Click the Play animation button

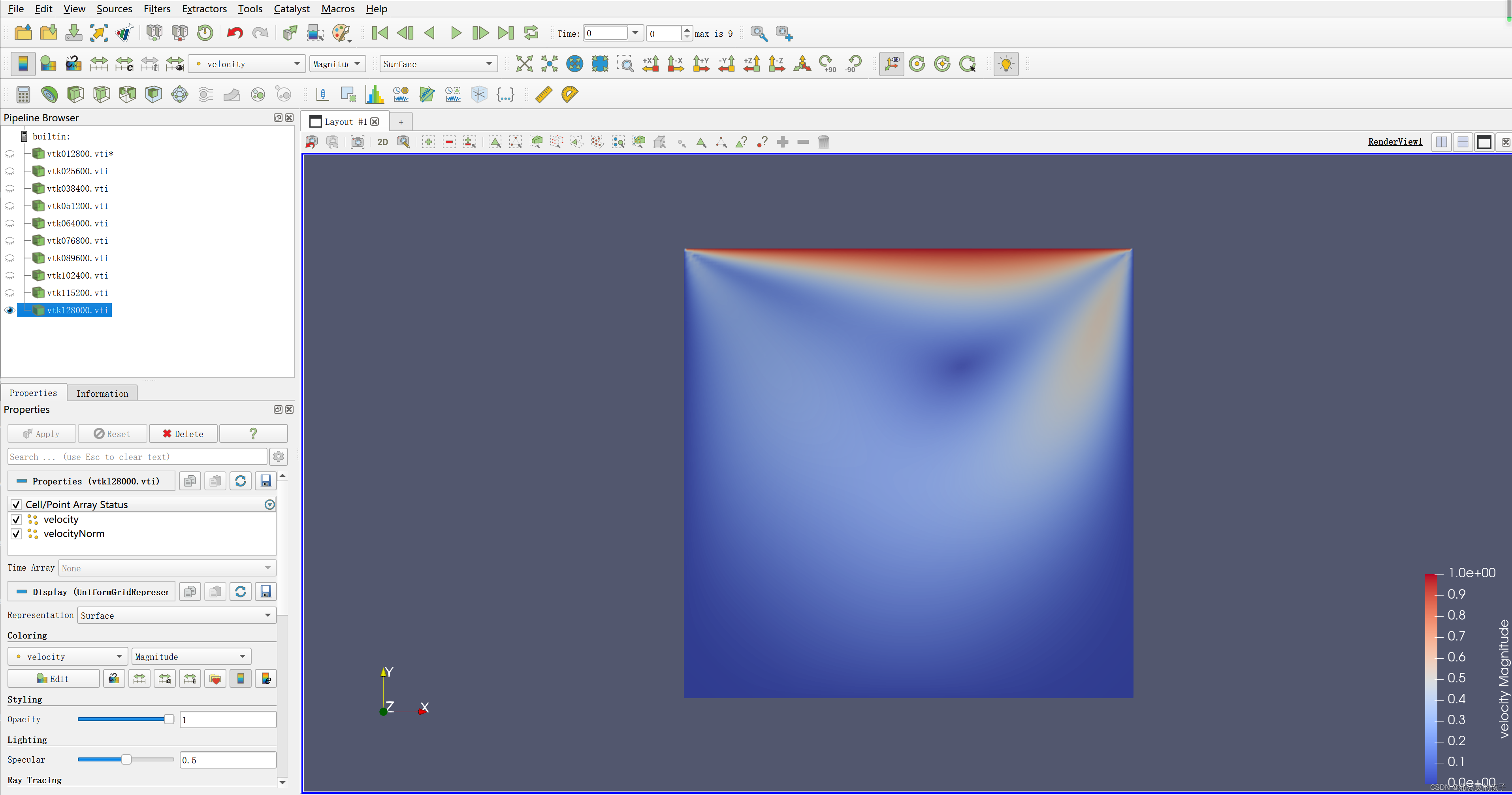(456, 33)
